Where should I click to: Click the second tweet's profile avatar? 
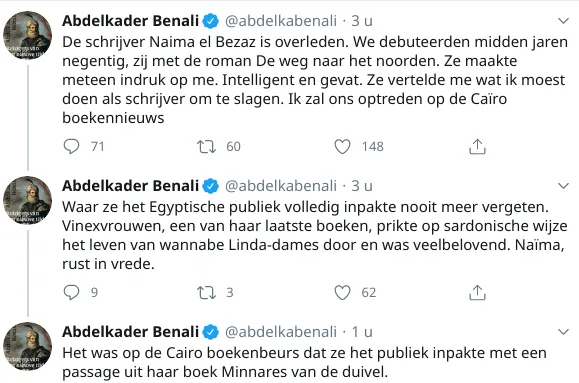click(27, 200)
